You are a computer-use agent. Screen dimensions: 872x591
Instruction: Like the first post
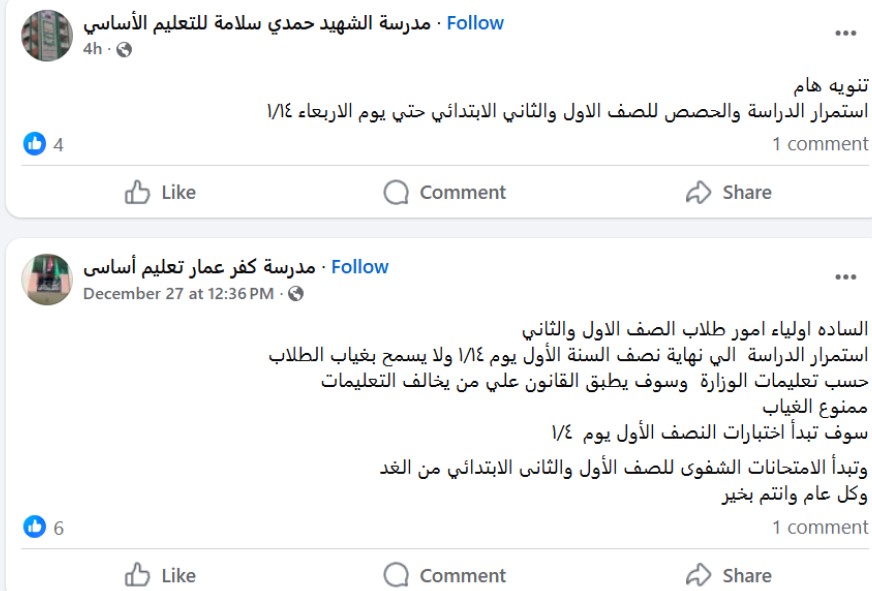(160, 192)
